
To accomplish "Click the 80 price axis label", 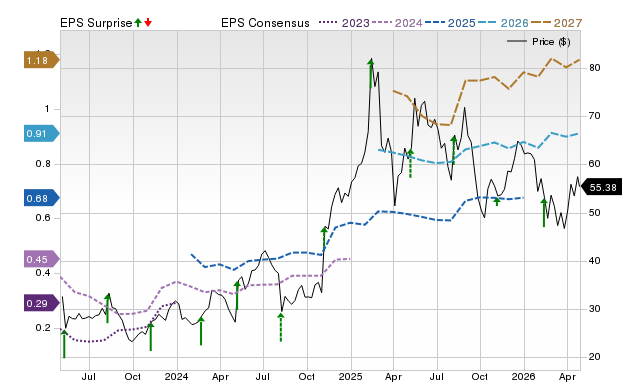I will [x=594, y=68].
